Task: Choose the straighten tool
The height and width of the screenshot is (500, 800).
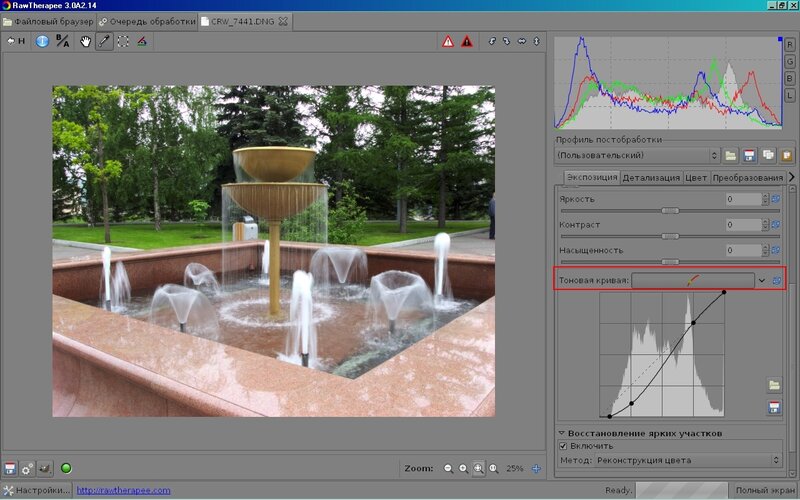Action: tap(142, 41)
